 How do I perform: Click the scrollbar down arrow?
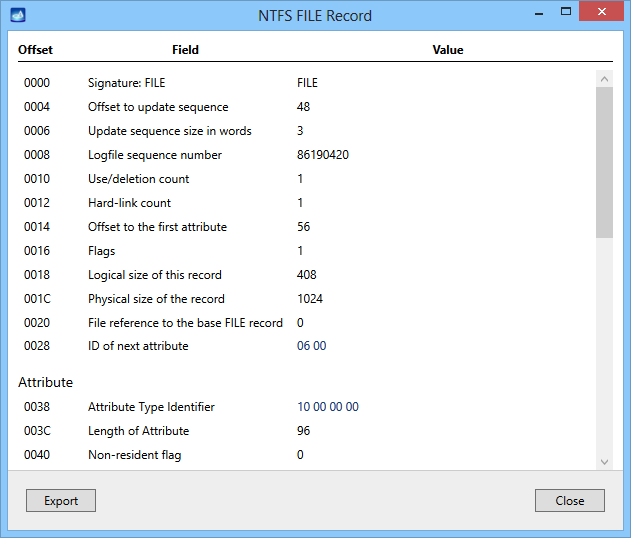click(604, 462)
